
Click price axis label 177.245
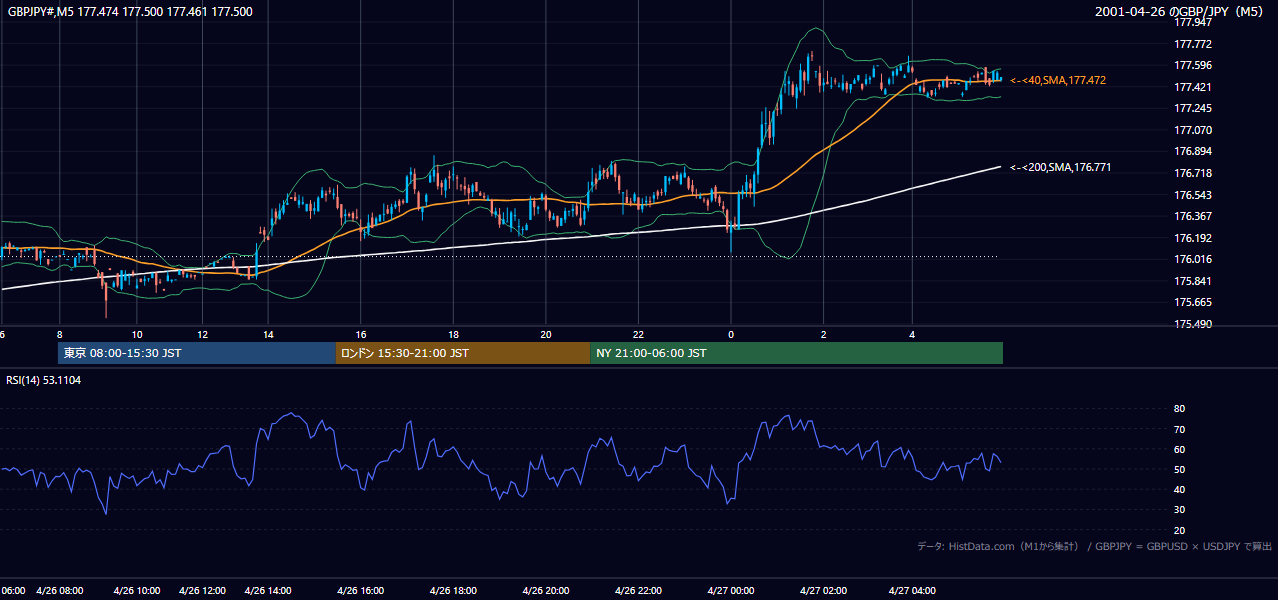point(1193,108)
